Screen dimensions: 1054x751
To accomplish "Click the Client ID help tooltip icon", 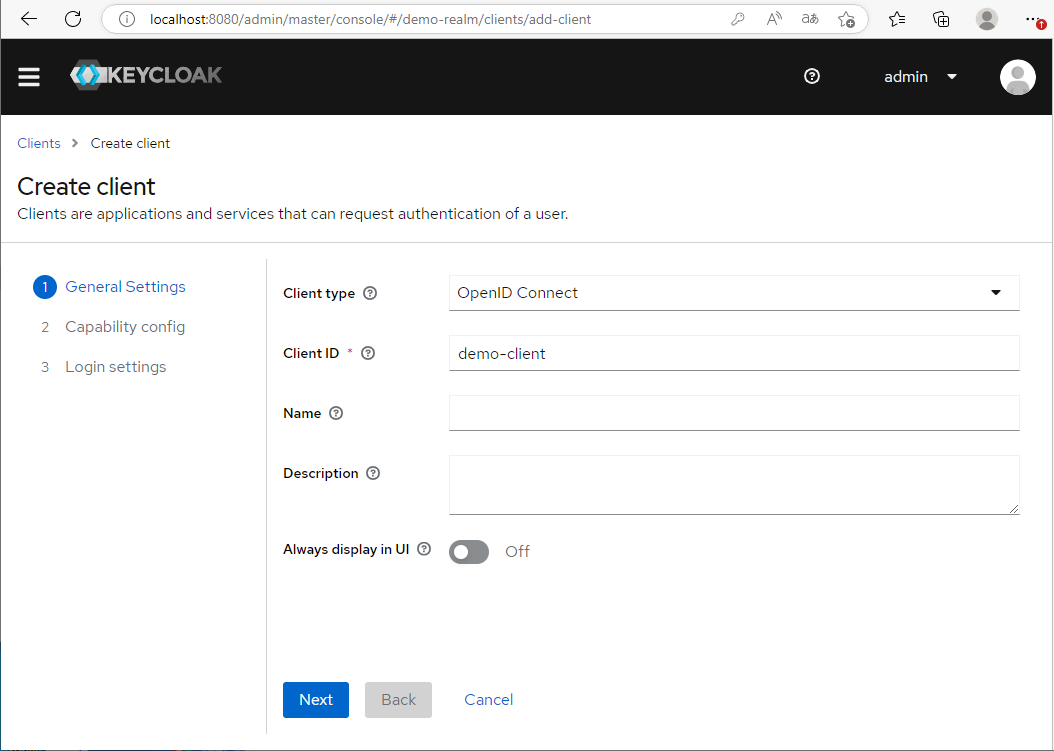I will [x=367, y=353].
